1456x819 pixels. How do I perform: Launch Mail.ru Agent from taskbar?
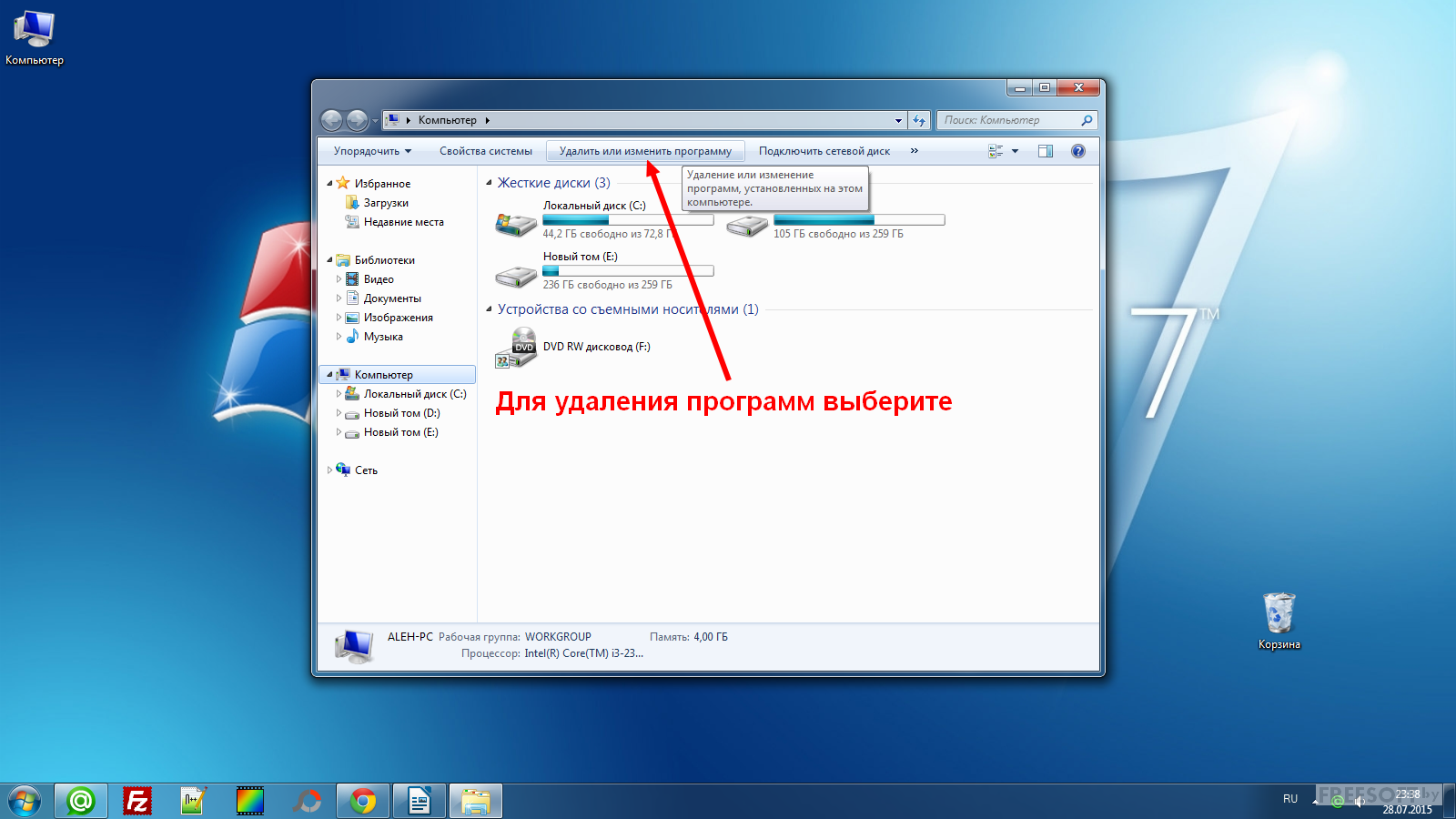pos(81,802)
